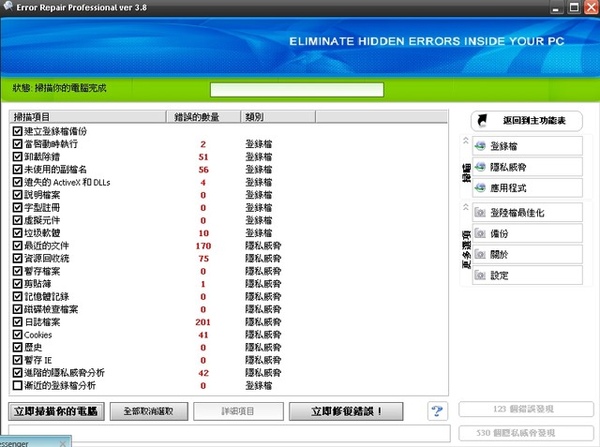Select the error count 201 for 日誌檔案
Screen dimensions: 600x447
(x=203, y=322)
